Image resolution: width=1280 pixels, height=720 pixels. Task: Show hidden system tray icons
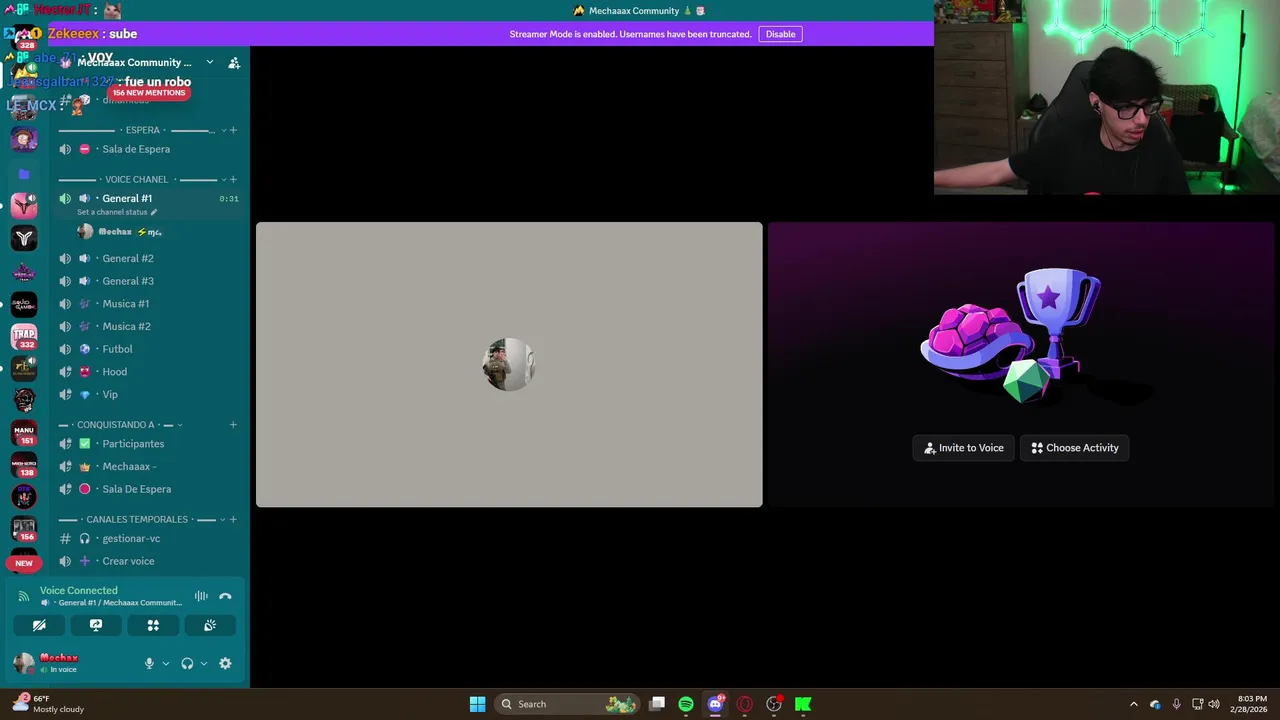coord(1133,704)
